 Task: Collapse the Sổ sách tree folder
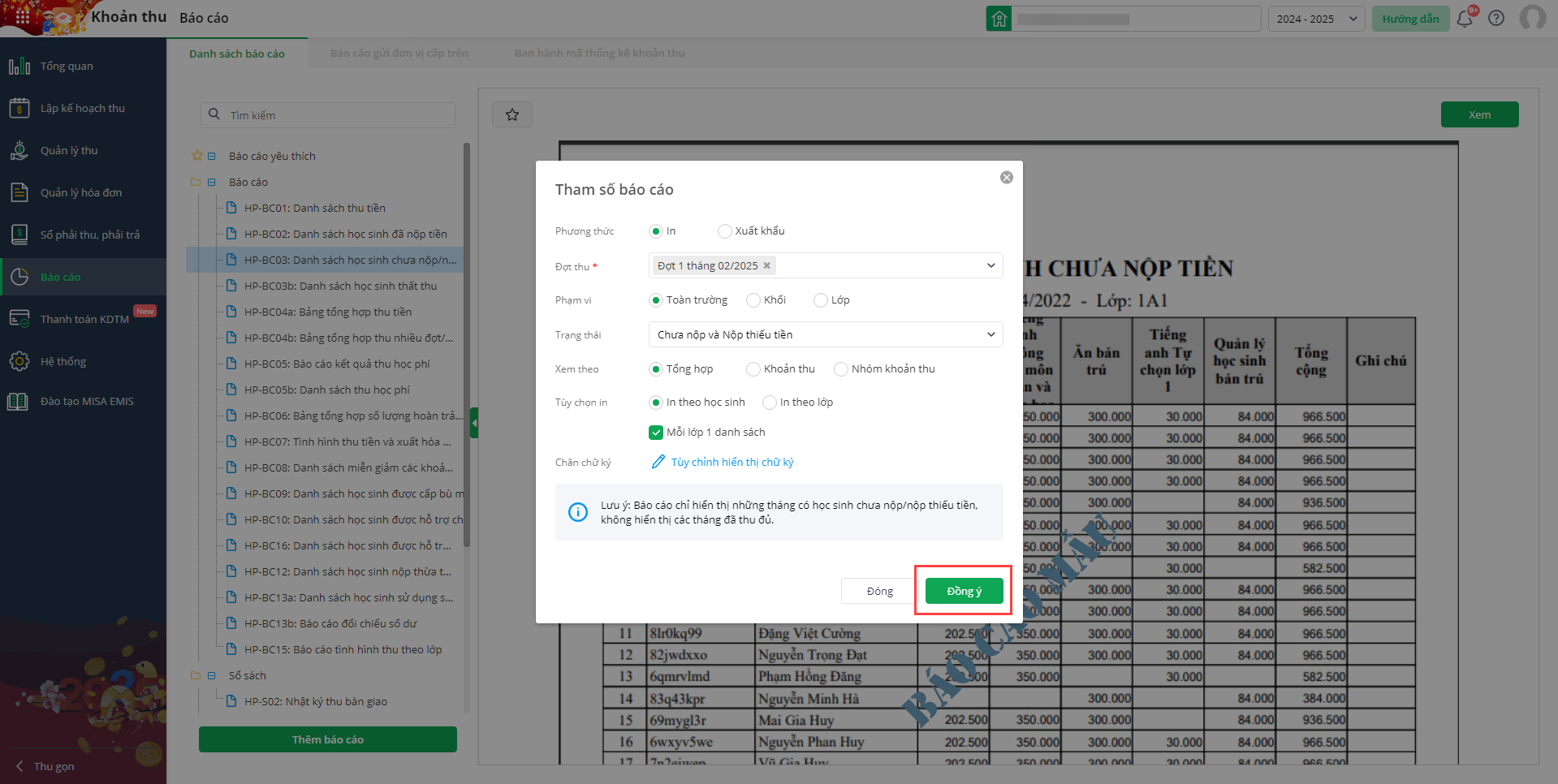212,675
